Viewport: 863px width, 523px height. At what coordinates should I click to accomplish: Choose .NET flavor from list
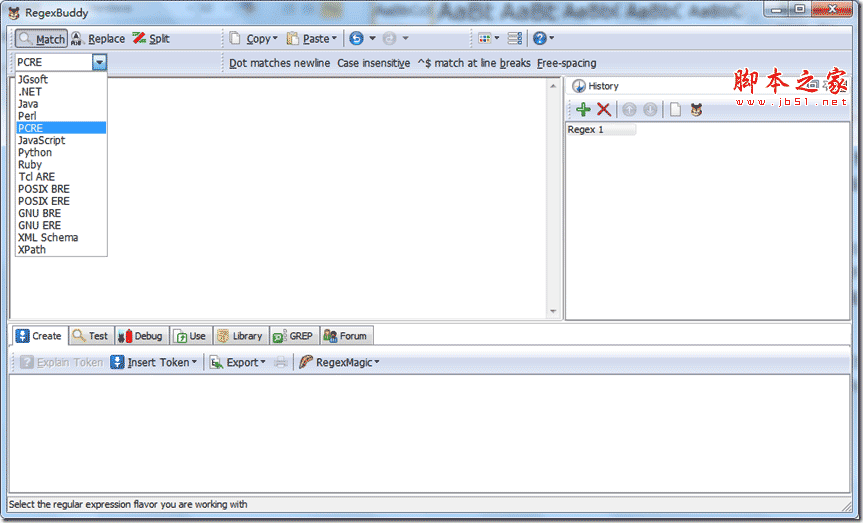[61, 91]
